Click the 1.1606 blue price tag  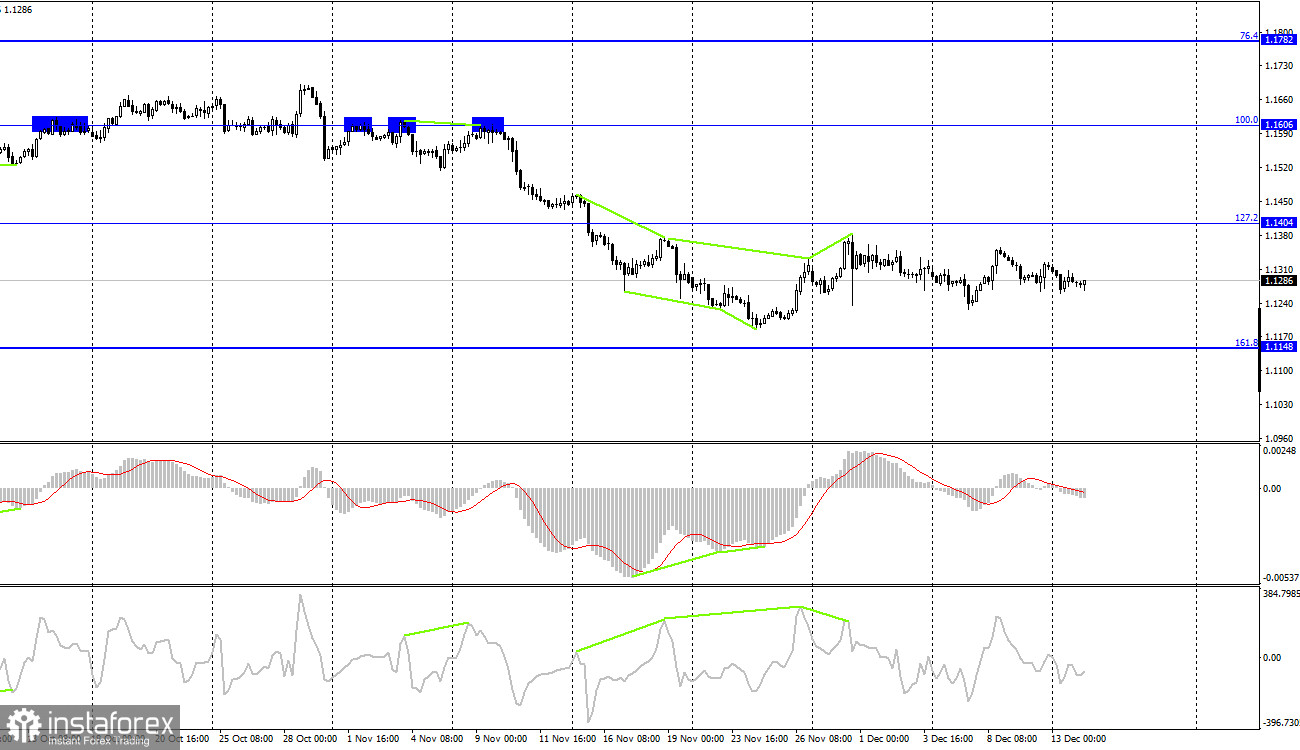pyautogui.click(x=1280, y=125)
